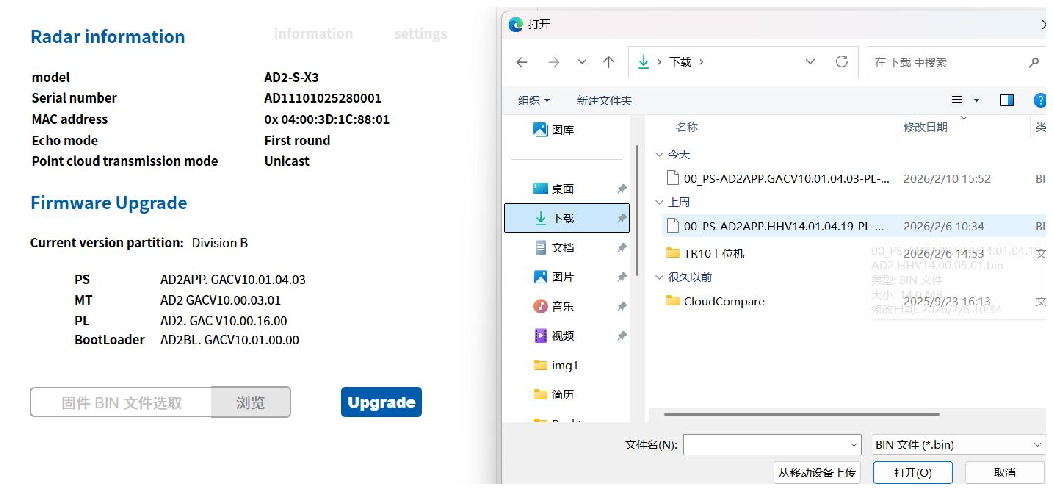Go up one folder level with up arrow
The height and width of the screenshot is (491, 1053).
(x=608, y=62)
